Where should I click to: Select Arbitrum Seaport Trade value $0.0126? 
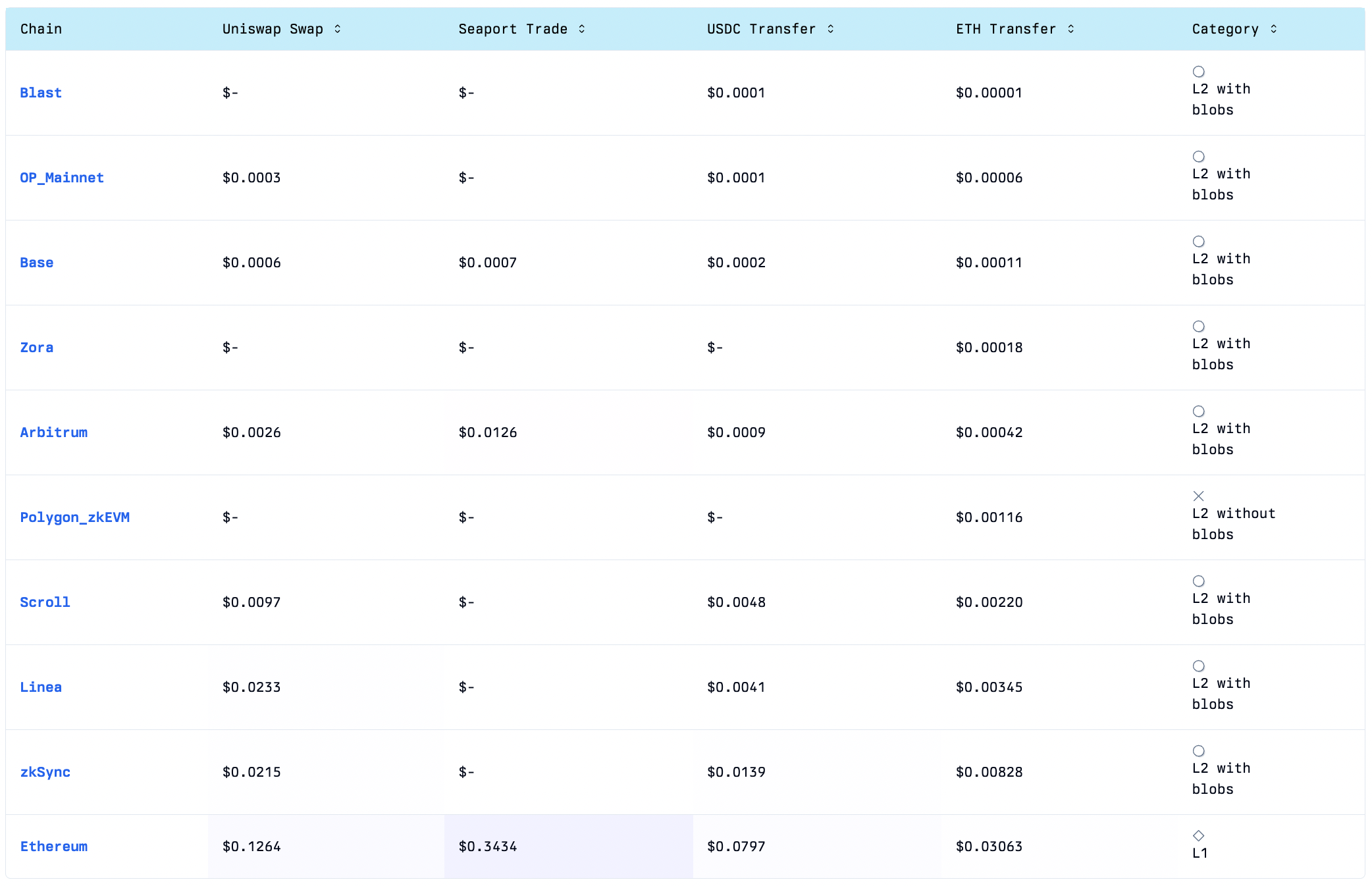[488, 432]
